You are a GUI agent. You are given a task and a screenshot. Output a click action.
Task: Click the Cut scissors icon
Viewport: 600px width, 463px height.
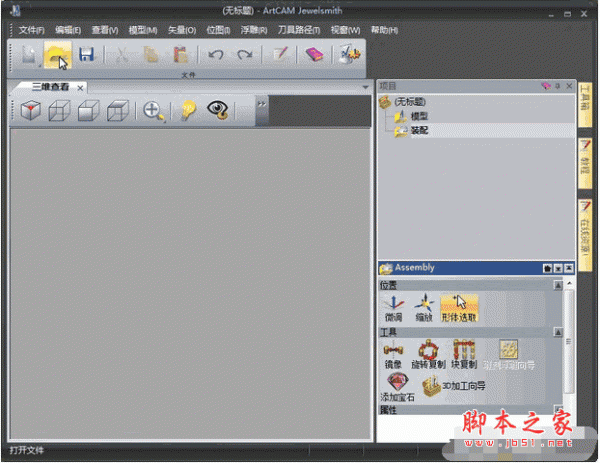[121, 55]
